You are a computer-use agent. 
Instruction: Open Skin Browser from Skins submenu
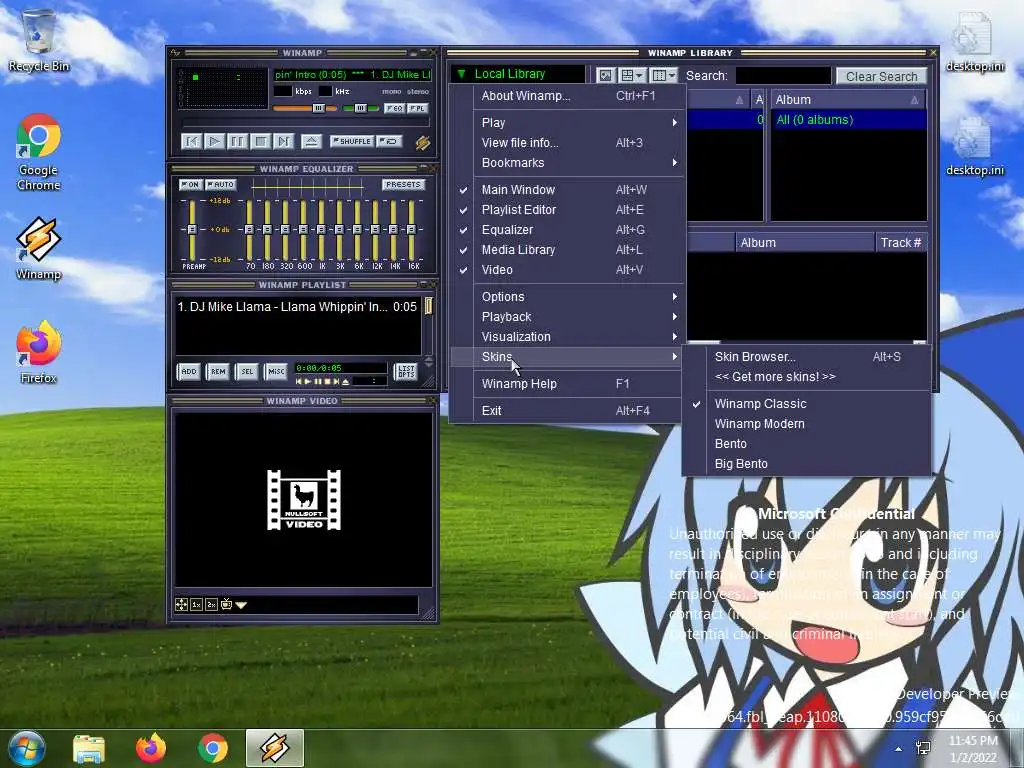pos(807,357)
